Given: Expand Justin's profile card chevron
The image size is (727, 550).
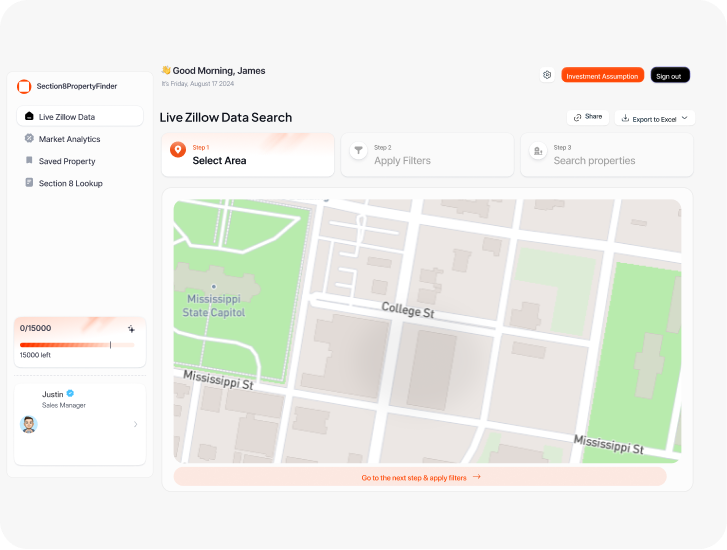Looking at the screenshot, I should [135, 424].
